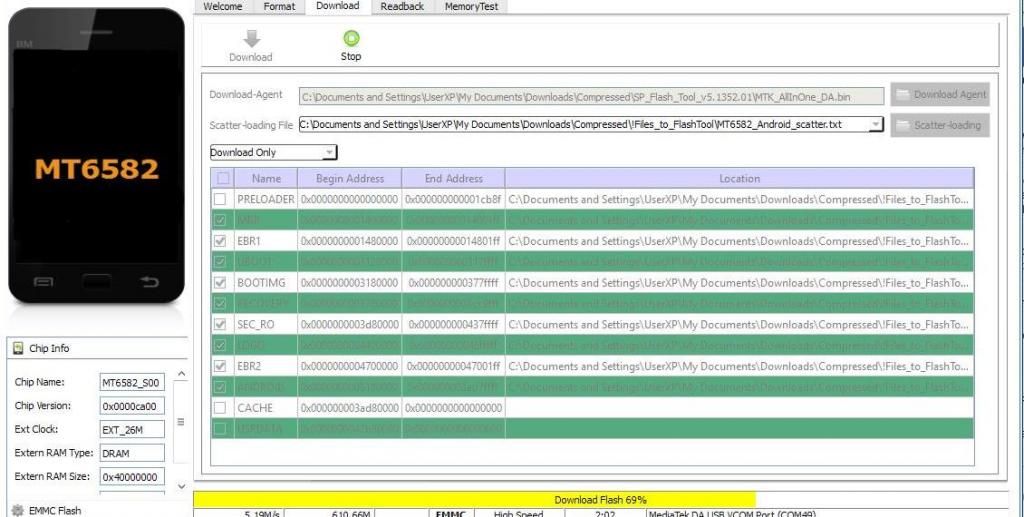Uncheck the BOOTIMG partition checkbox
Screen dimensions: 1024x517
click(220, 283)
